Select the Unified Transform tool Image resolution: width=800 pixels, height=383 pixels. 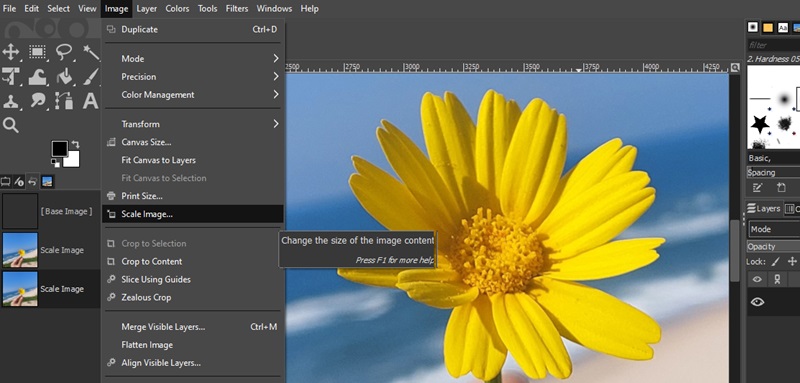(11, 76)
